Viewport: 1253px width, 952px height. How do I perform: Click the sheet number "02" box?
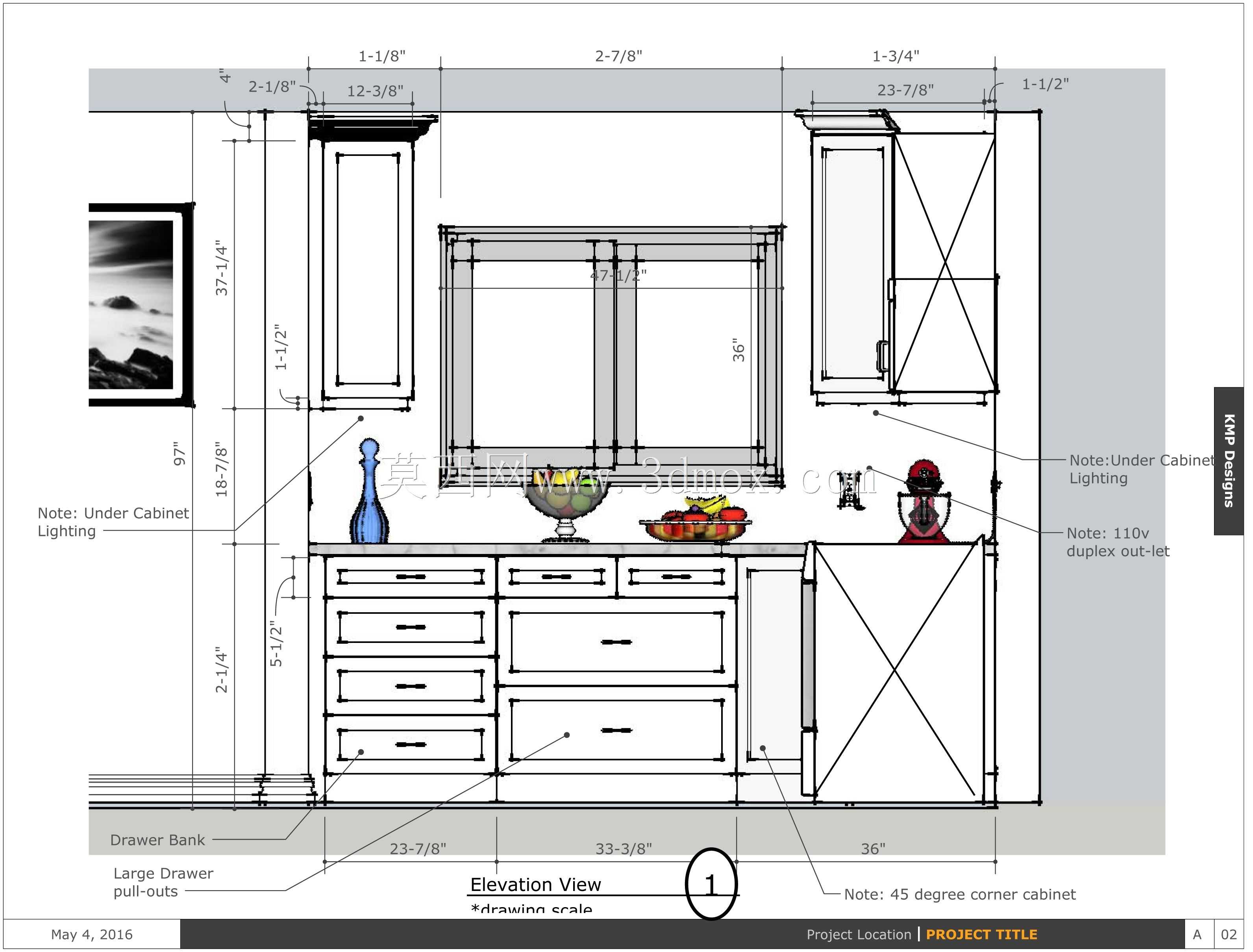tap(1229, 934)
